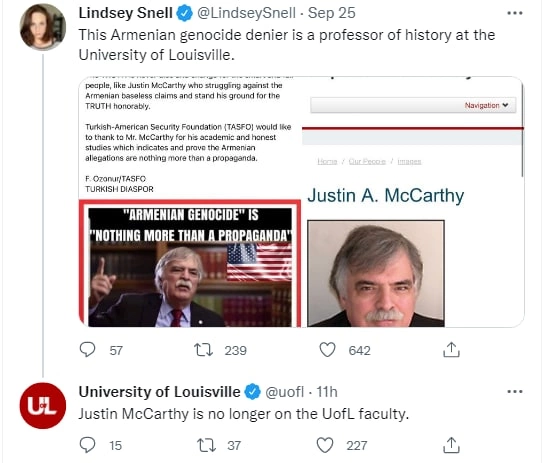Image resolution: width=558 pixels, height=463 pixels.
Task: Open more options for Lindsey Snell's tweet
Action: 515,13
